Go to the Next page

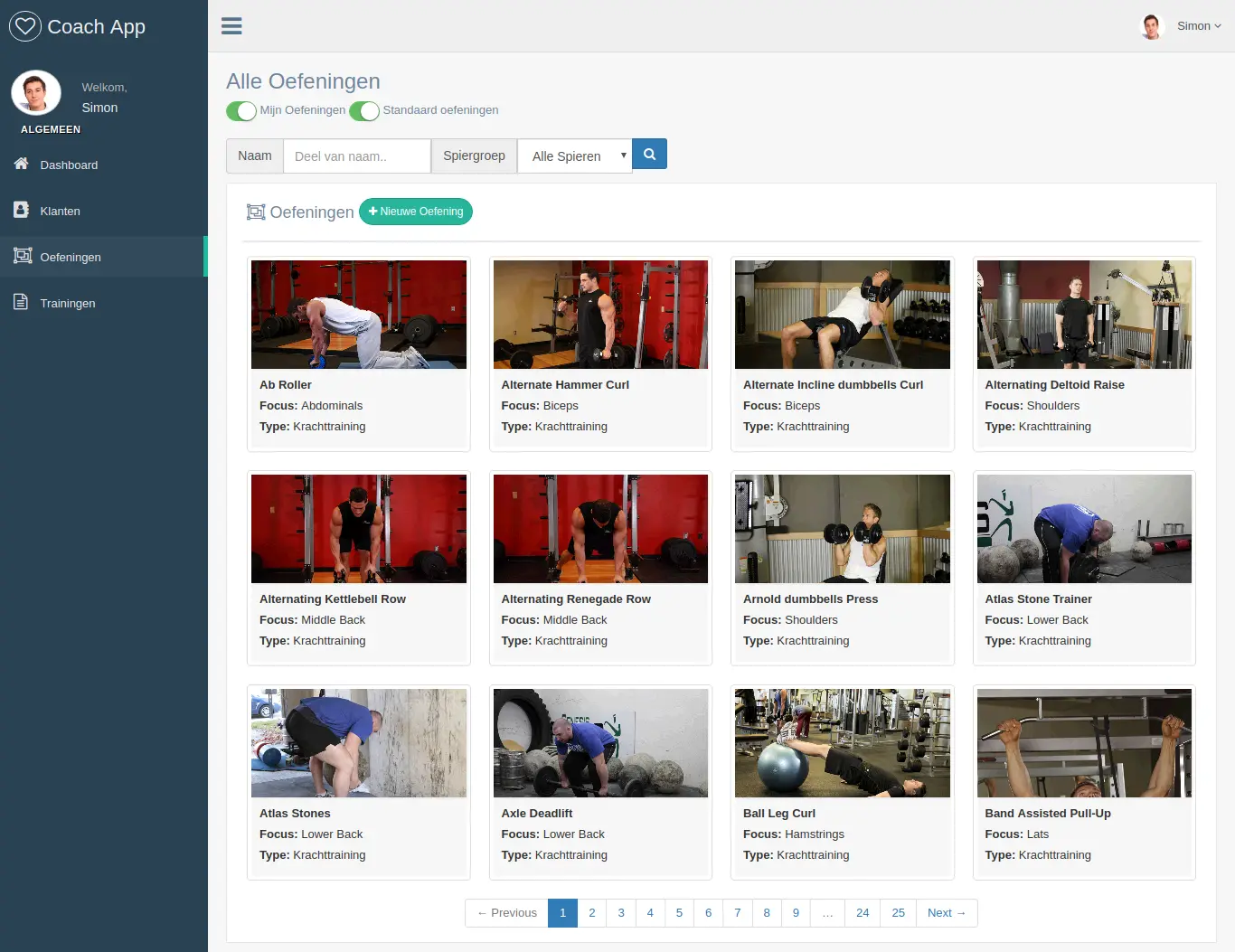click(x=947, y=913)
